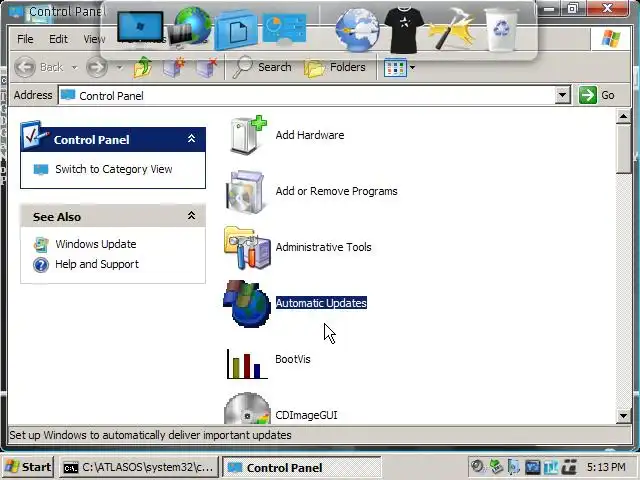Click the Forward arrow button

point(97,67)
